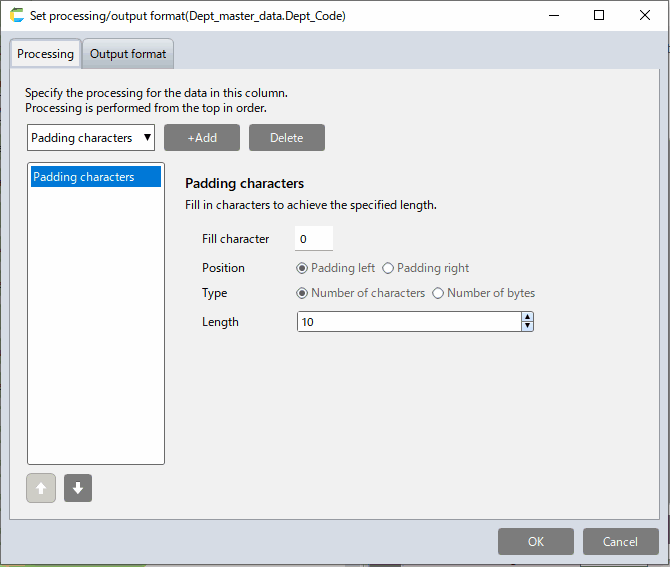Confirm with the OK button

(536, 541)
